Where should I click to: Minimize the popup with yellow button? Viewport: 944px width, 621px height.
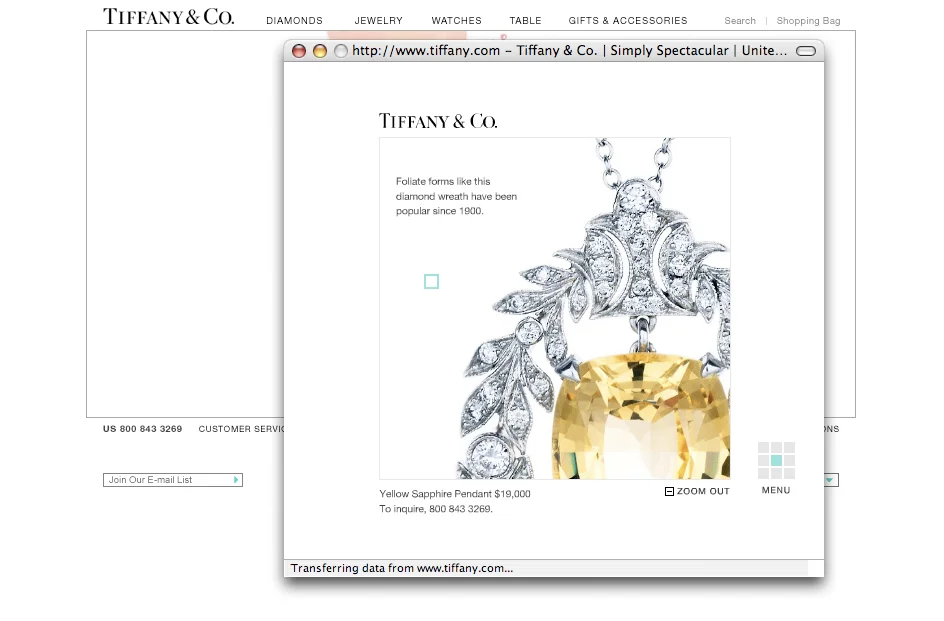320,51
